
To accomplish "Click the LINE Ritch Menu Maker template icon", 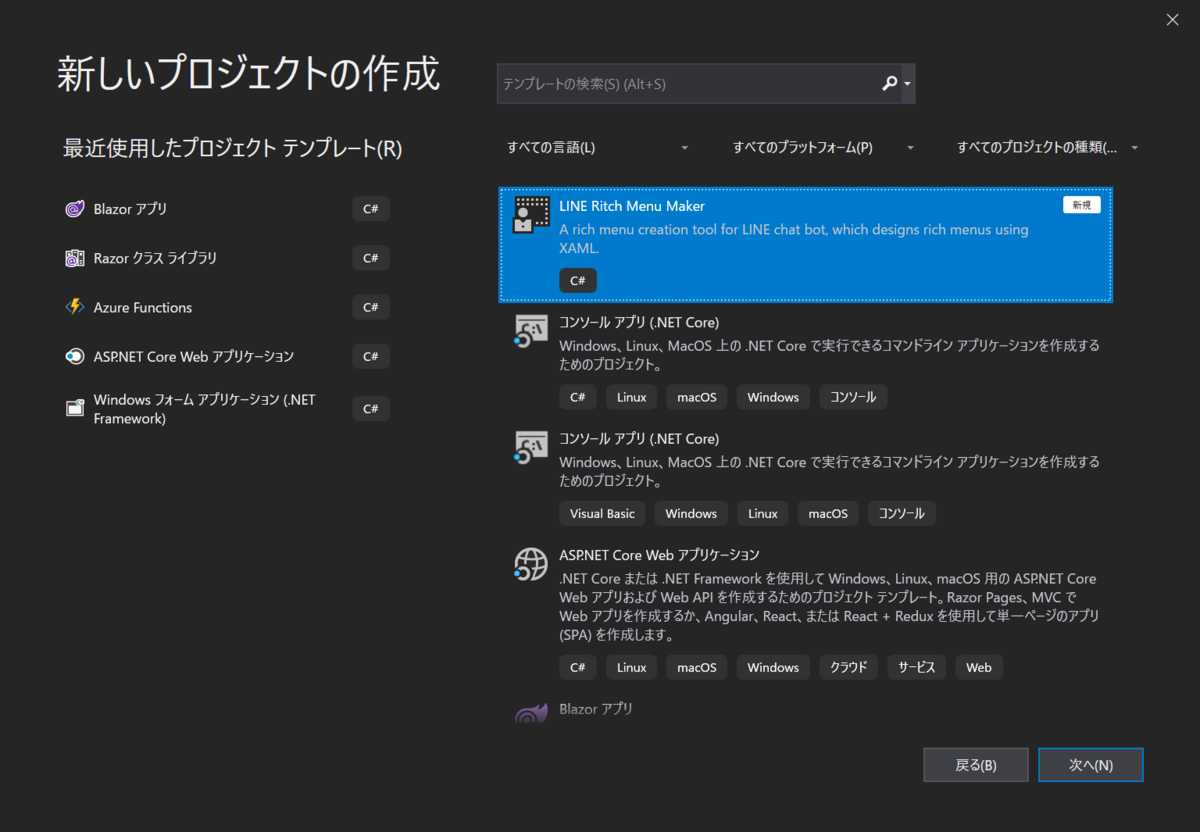I will pyautogui.click(x=531, y=215).
